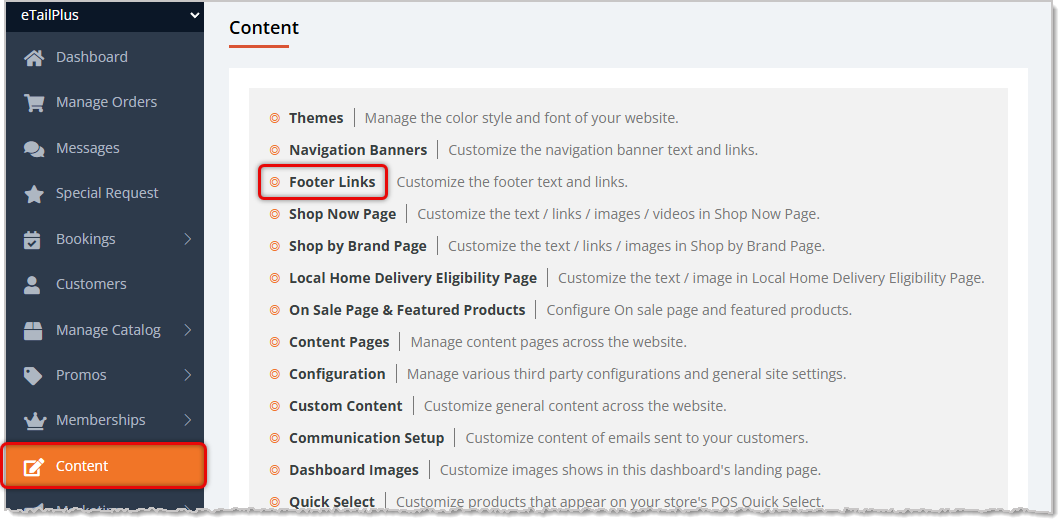This screenshot has width=1063, height=526.
Task: Open the Footer Links link
Action: click(x=332, y=182)
